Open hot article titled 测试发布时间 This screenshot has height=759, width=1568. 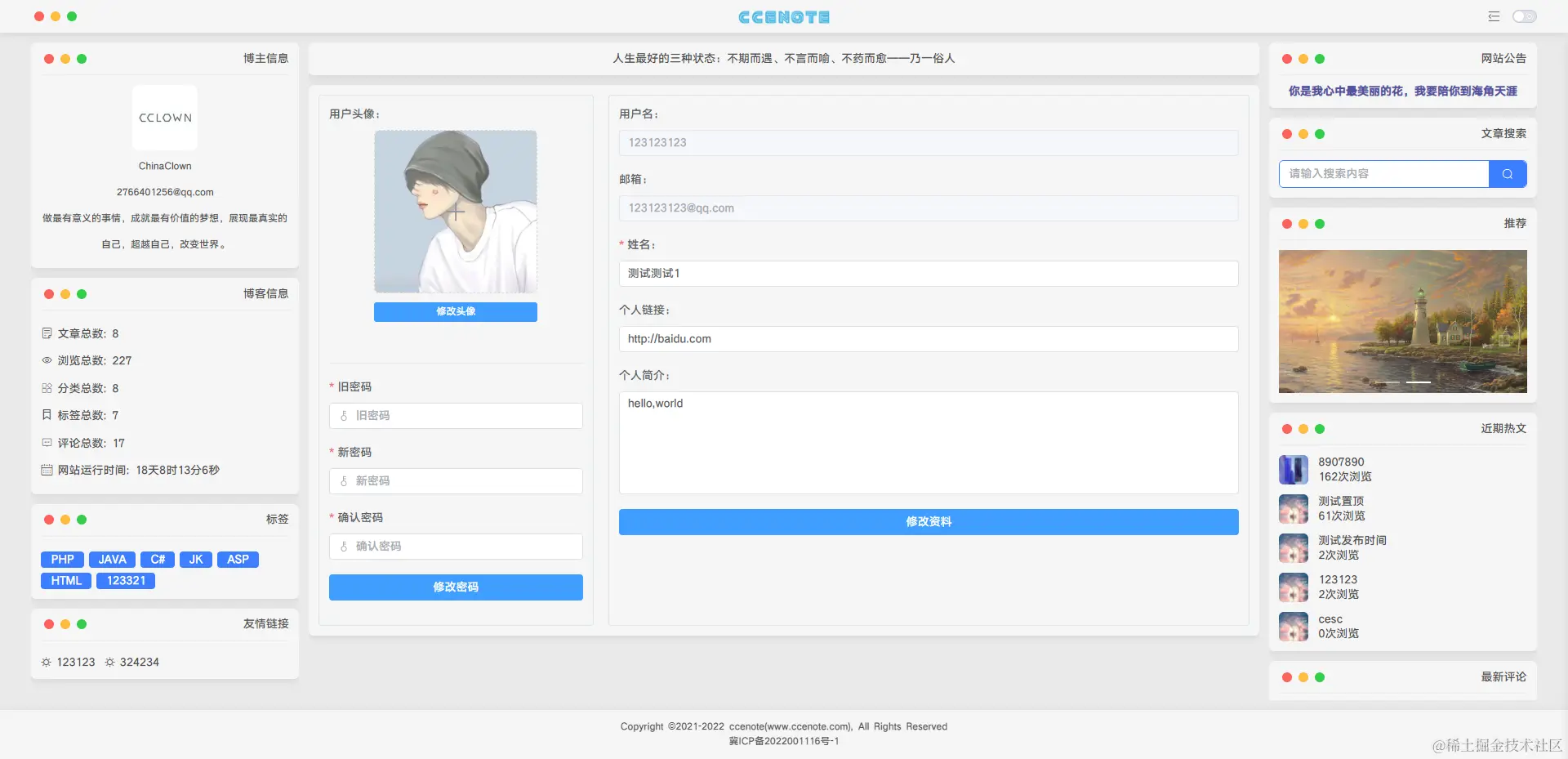click(x=1352, y=541)
